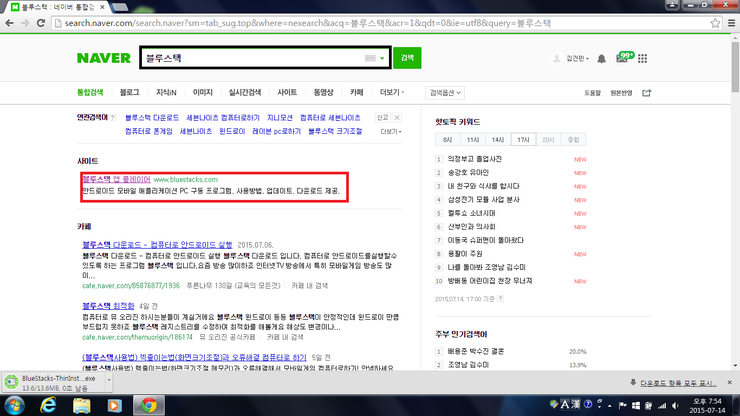Select the 통합검색 tab
The height and width of the screenshot is (416, 740).
(90, 93)
